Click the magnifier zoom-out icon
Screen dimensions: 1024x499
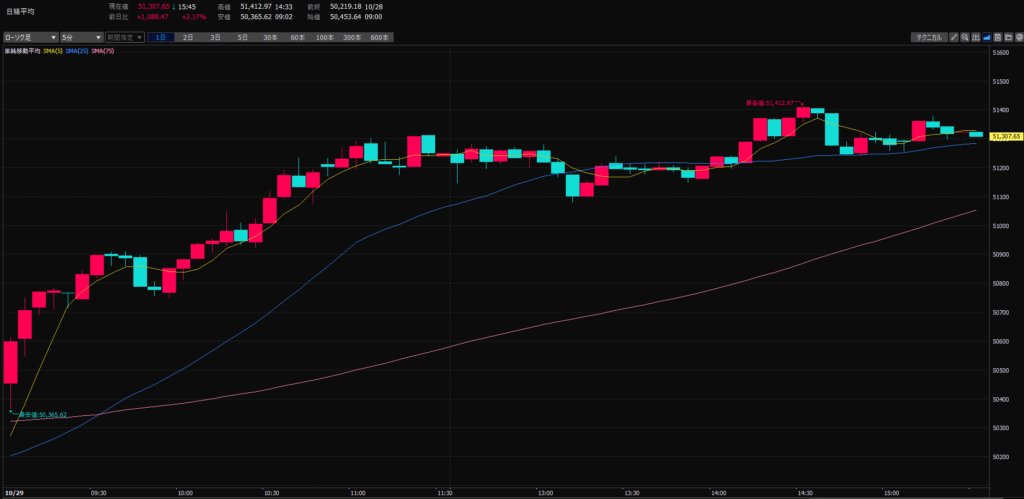965,37
